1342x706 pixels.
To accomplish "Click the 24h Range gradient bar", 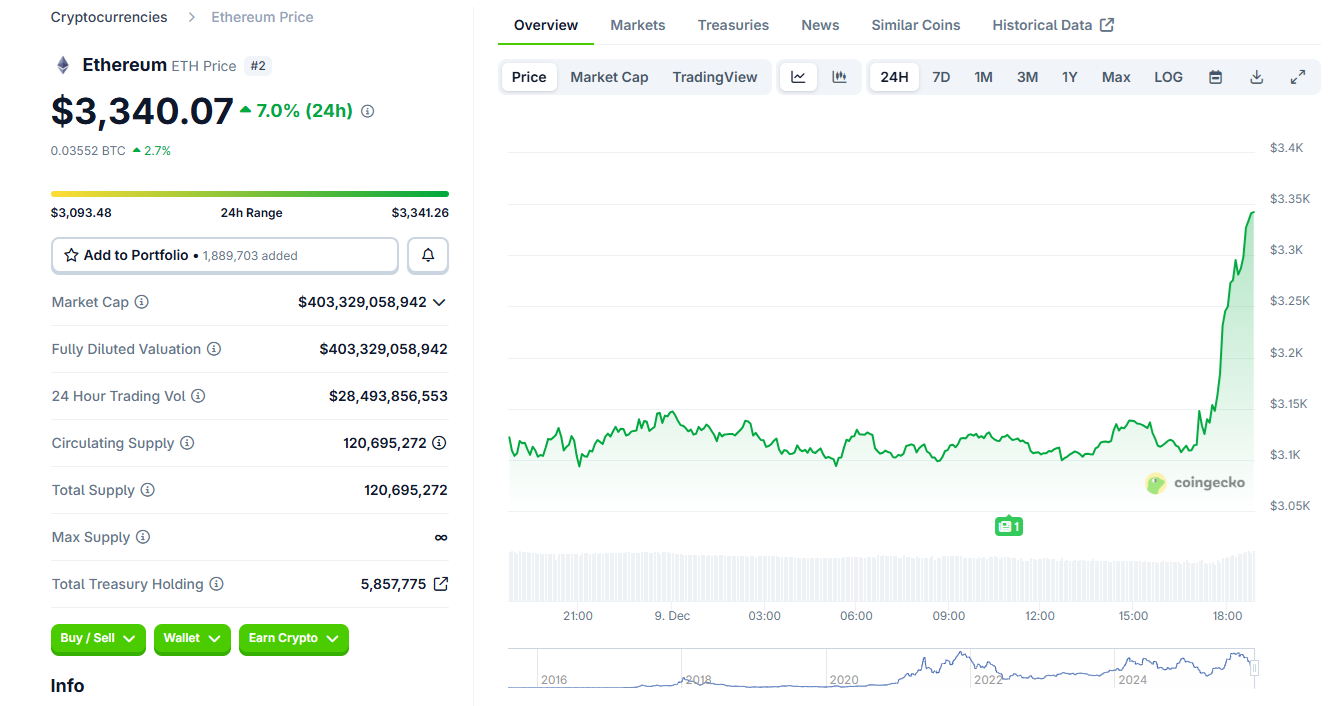I will 250,192.
